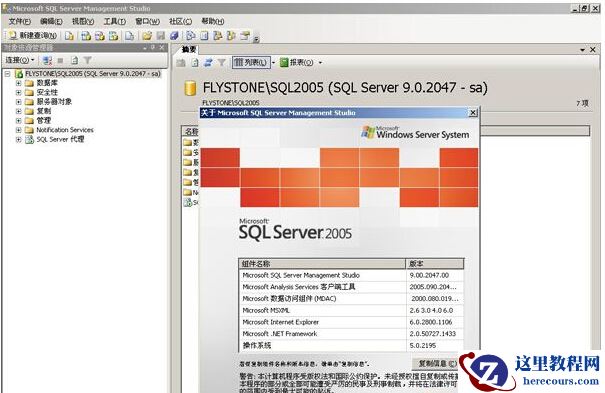Image resolution: width=605 pixels, height=393 pixels.
Task: Click the 列表 (List) view button
Action: (250, 62)
